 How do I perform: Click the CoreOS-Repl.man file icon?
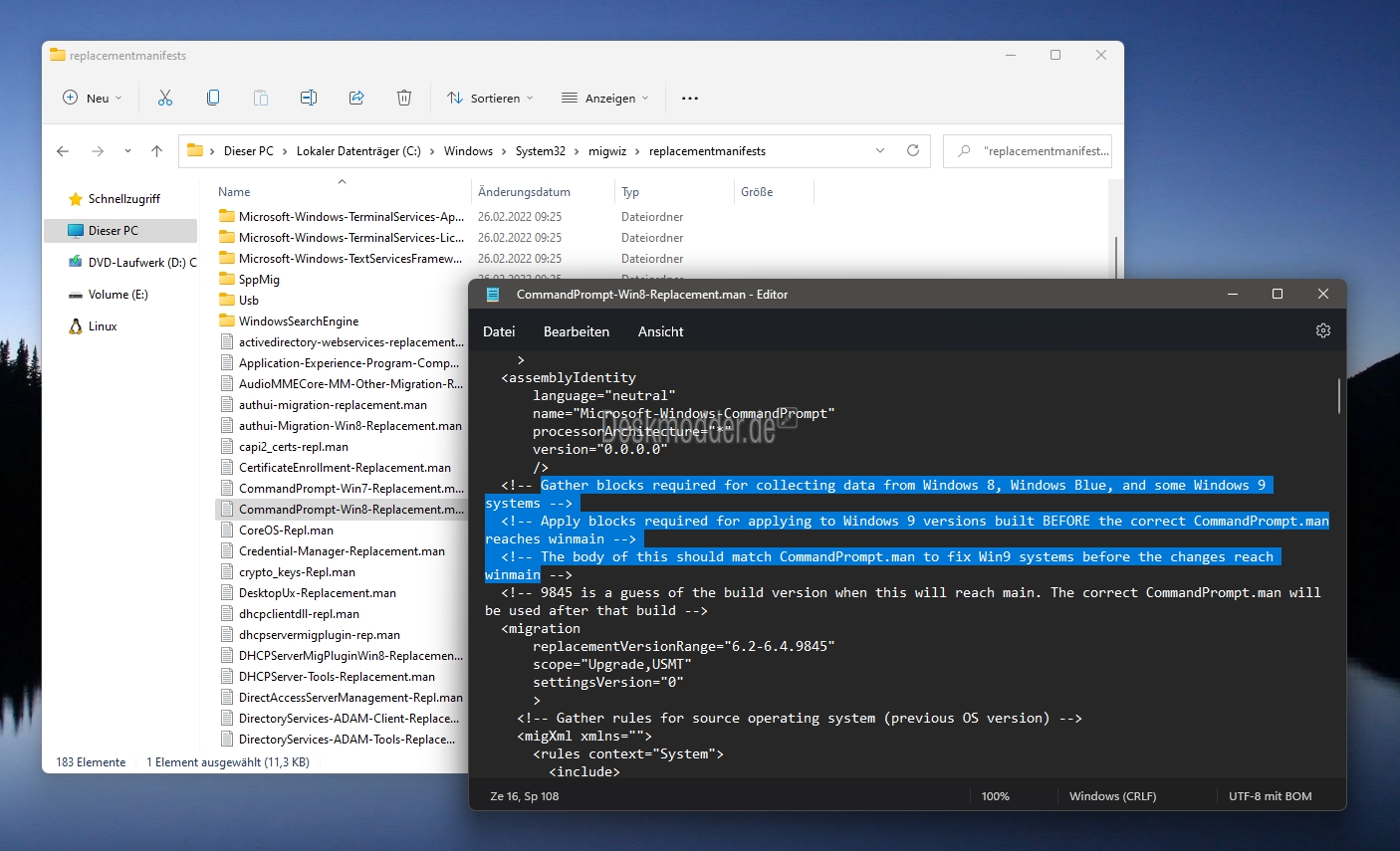(x=227, y=531)
